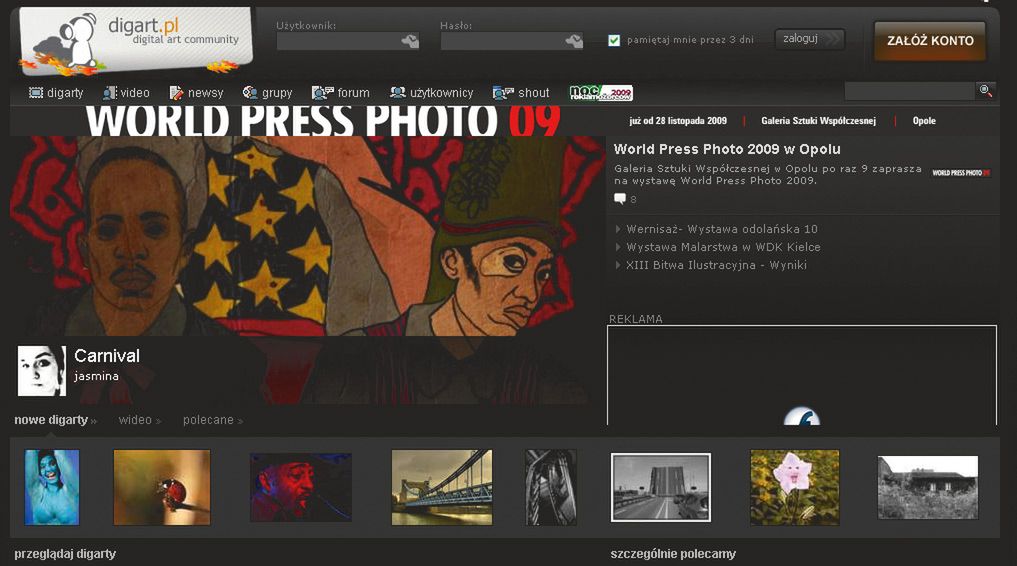Click the comment count '8'
The height and width of the screenshot is (566, 1017).
(633, 200)
